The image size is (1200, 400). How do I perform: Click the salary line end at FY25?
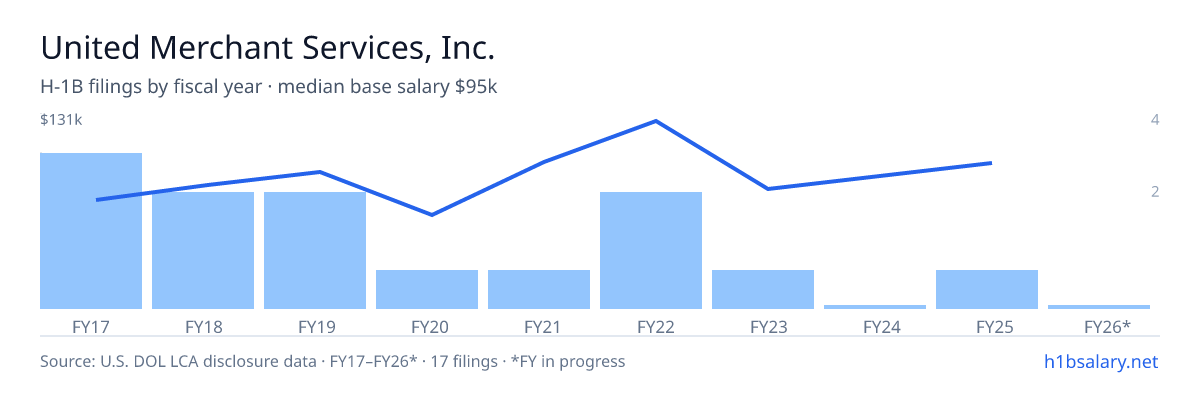991,163
